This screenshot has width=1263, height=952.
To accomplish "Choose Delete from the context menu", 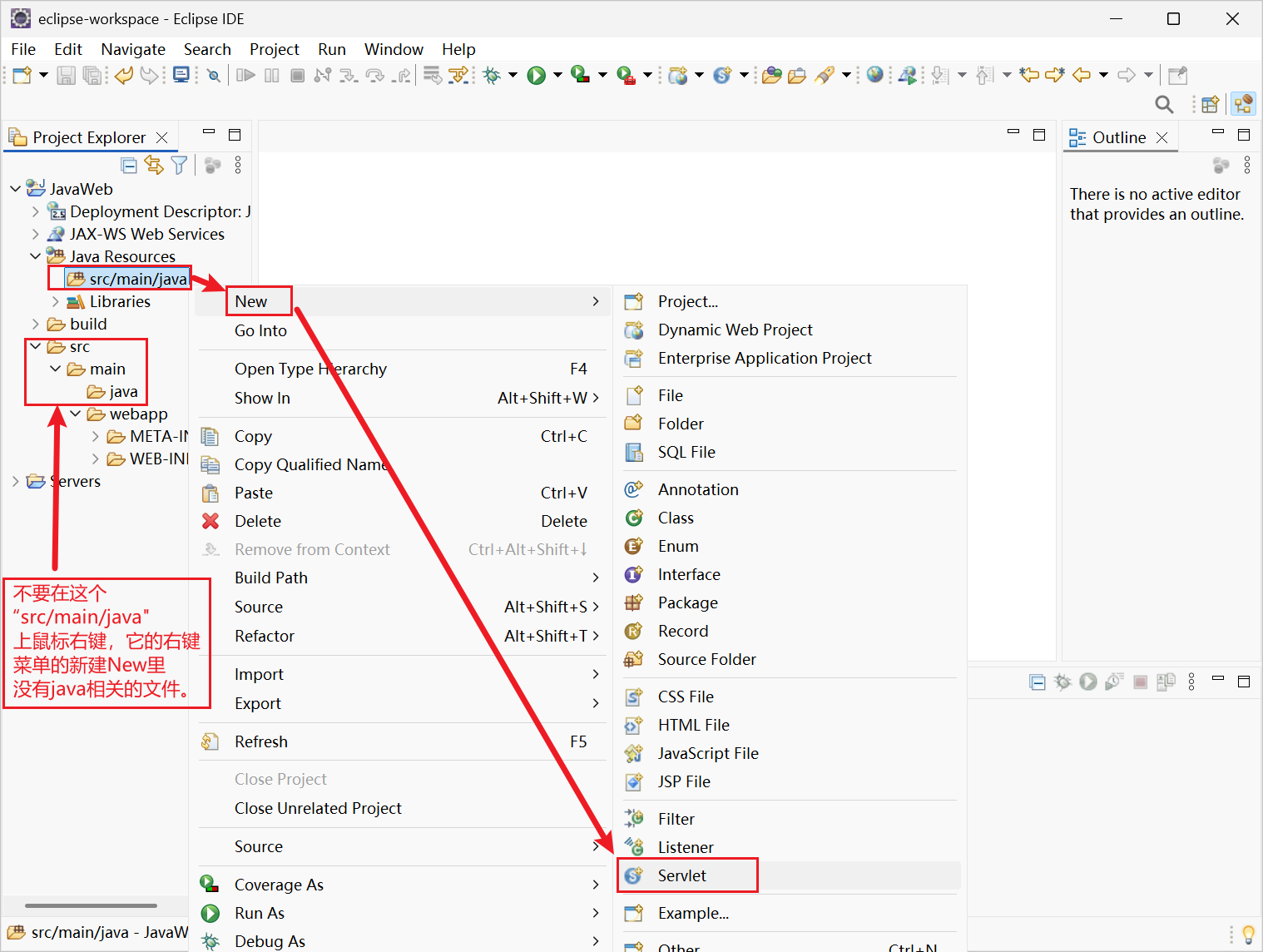I will (x=402, y=521).
